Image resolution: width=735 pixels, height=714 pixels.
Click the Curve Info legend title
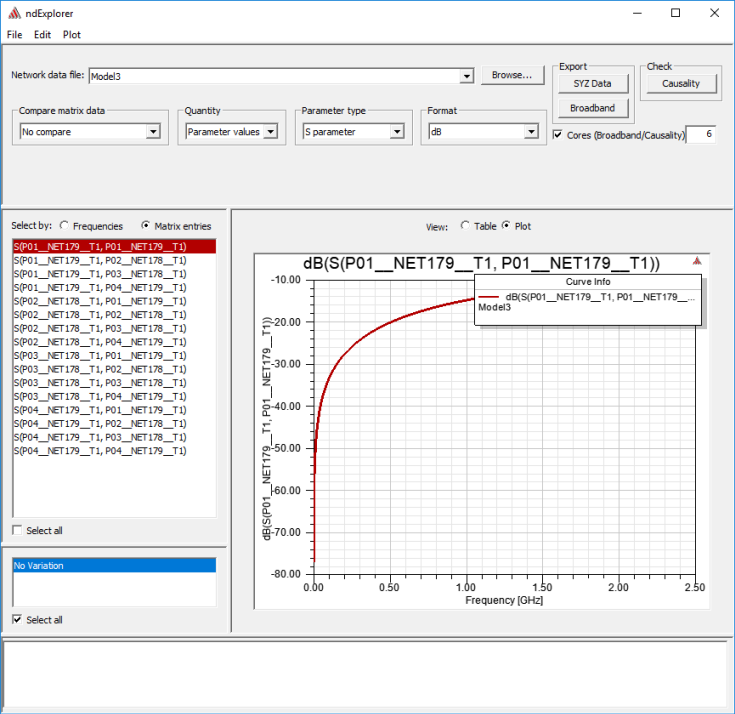pyautogui.click(x=588, y=282)
